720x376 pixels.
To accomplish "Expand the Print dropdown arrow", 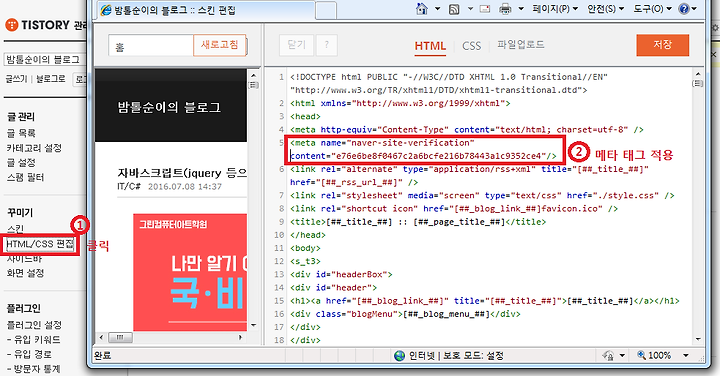I will 521,9.
